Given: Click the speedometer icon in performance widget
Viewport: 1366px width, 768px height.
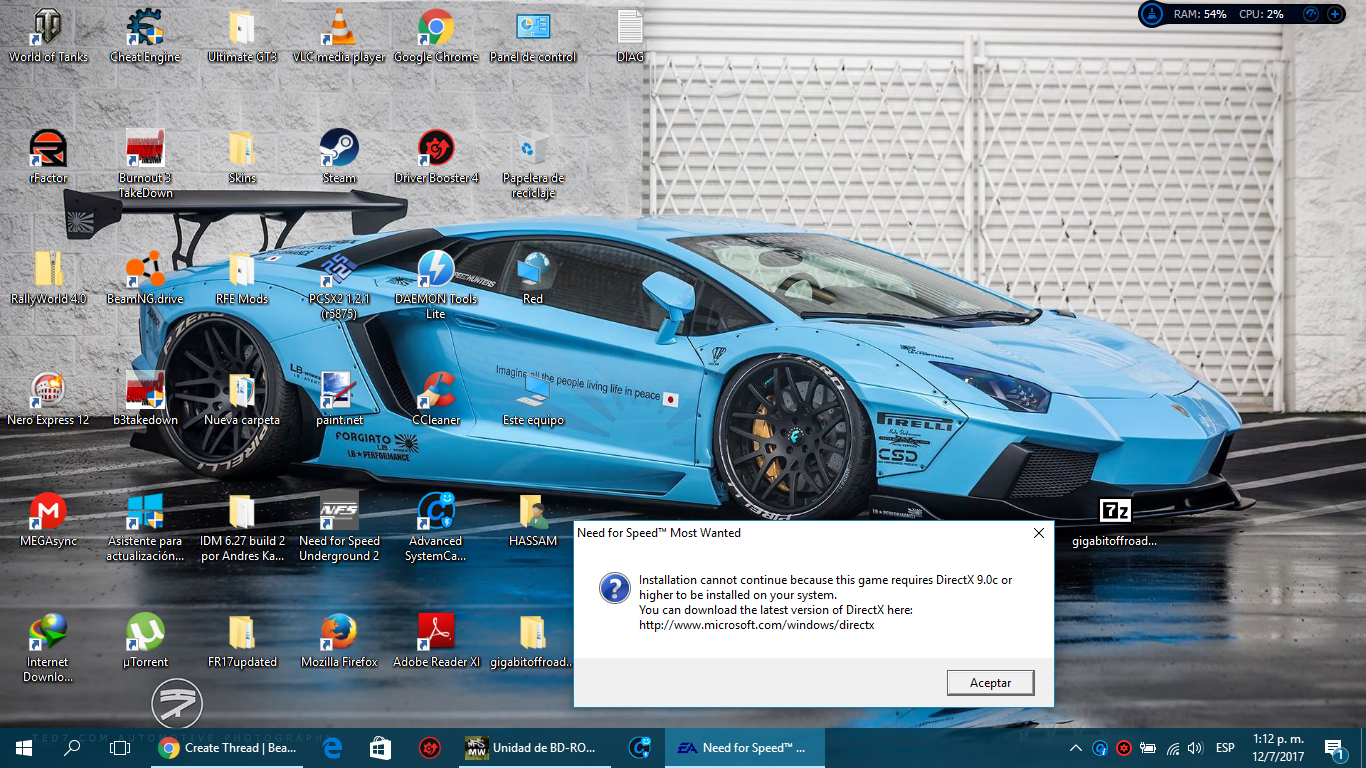Looking at the screenshot, I should click(x=1311, y=14).
